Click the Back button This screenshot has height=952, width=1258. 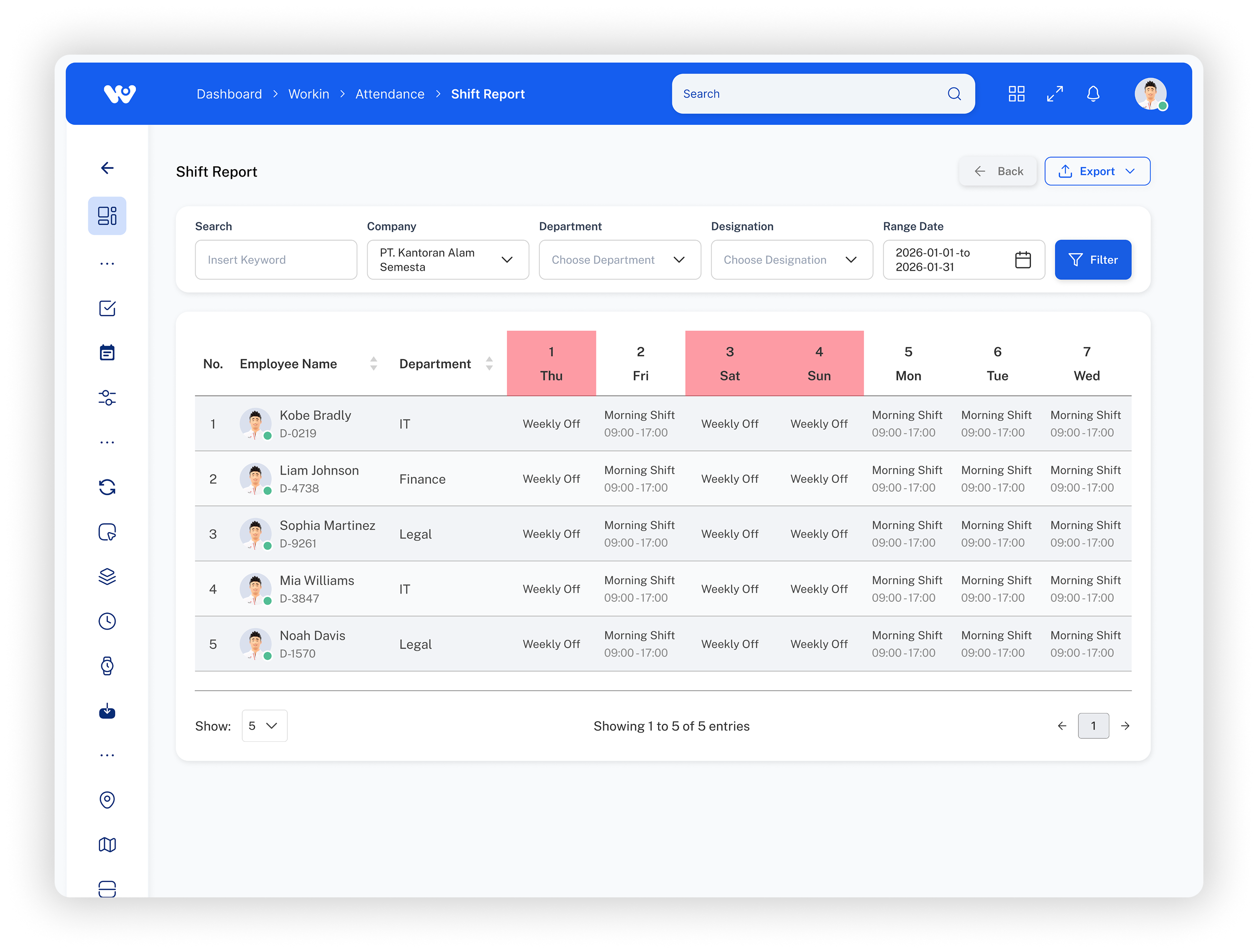coord(998,171)
